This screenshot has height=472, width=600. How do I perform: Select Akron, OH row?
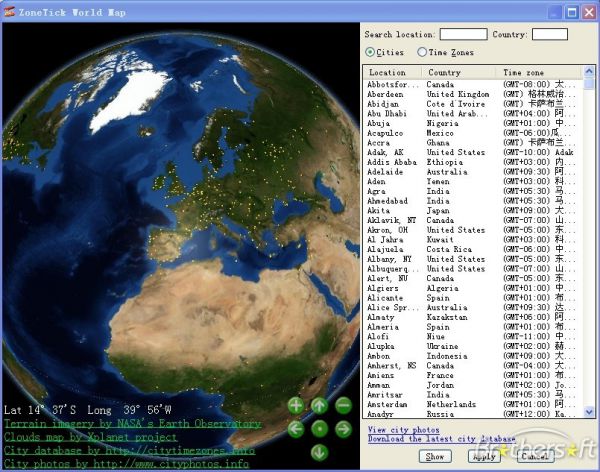pyautogui.click(x=473, y=230)
